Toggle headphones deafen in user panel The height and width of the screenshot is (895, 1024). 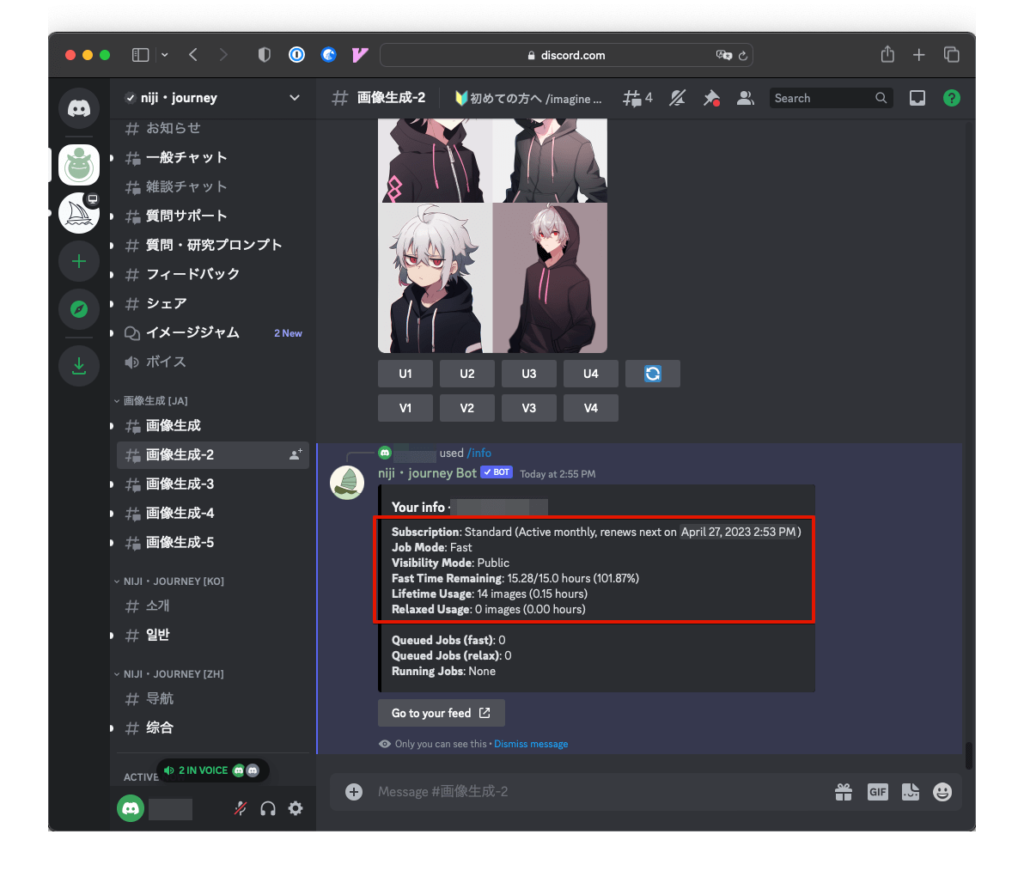[x=268, y=809]
